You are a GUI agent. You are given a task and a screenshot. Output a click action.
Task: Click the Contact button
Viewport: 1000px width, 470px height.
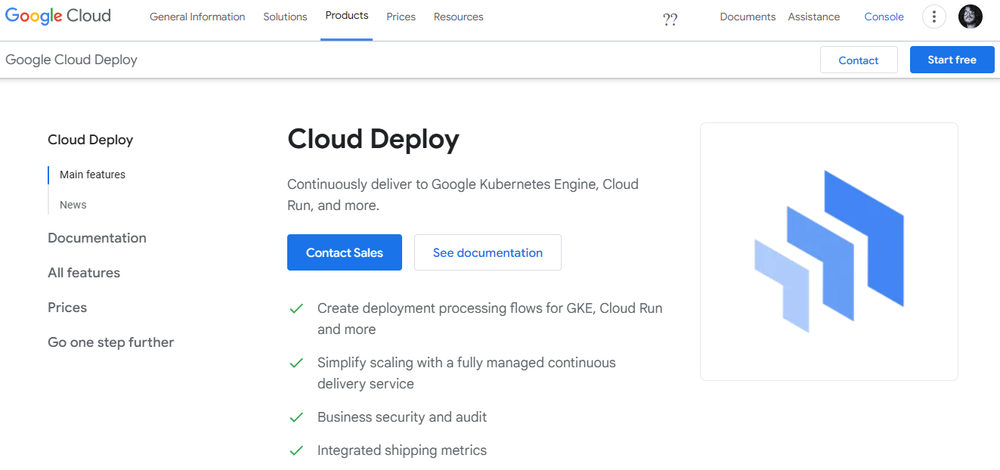(x=858, y=60)
